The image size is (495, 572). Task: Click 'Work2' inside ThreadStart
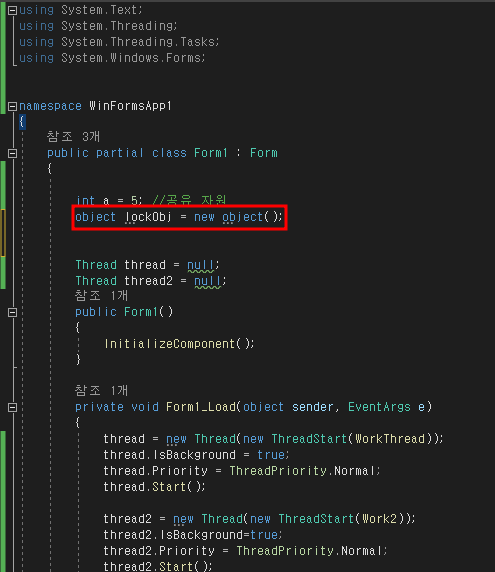coord(379,519)
